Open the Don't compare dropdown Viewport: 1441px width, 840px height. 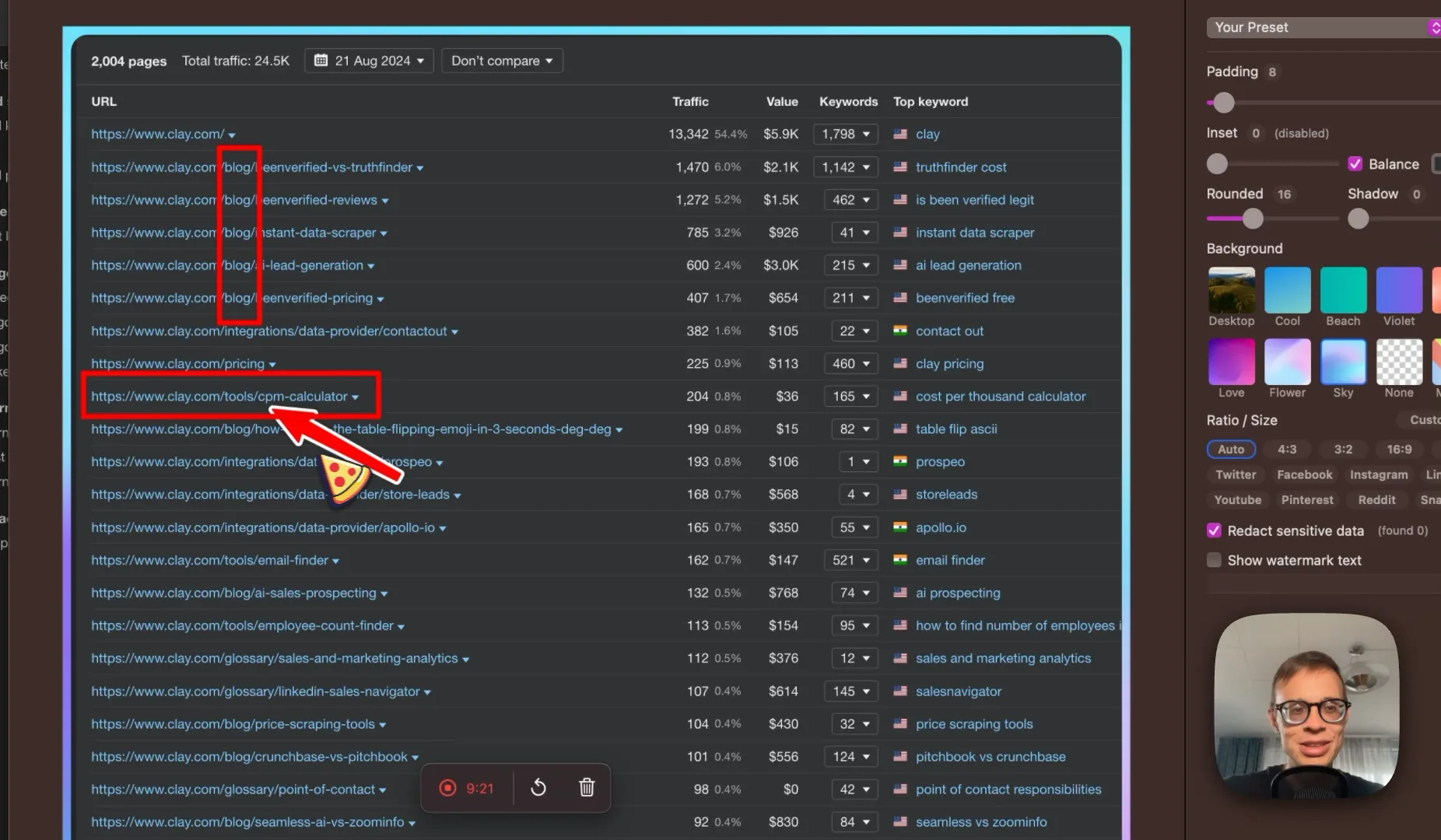coord(502,61)
